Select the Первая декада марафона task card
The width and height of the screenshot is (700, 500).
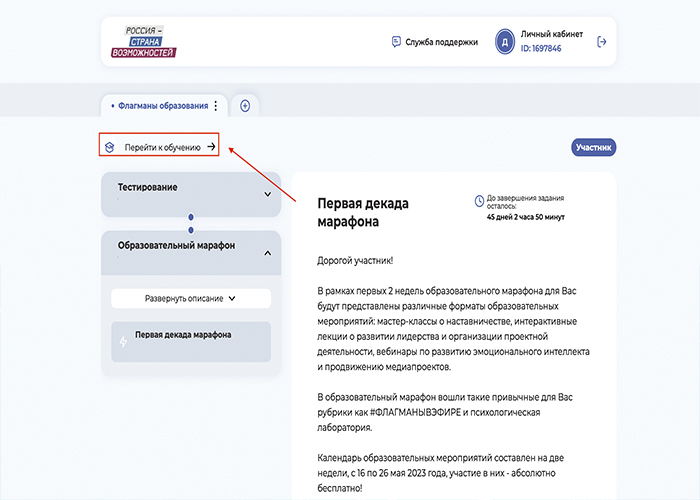pos(191,342)
